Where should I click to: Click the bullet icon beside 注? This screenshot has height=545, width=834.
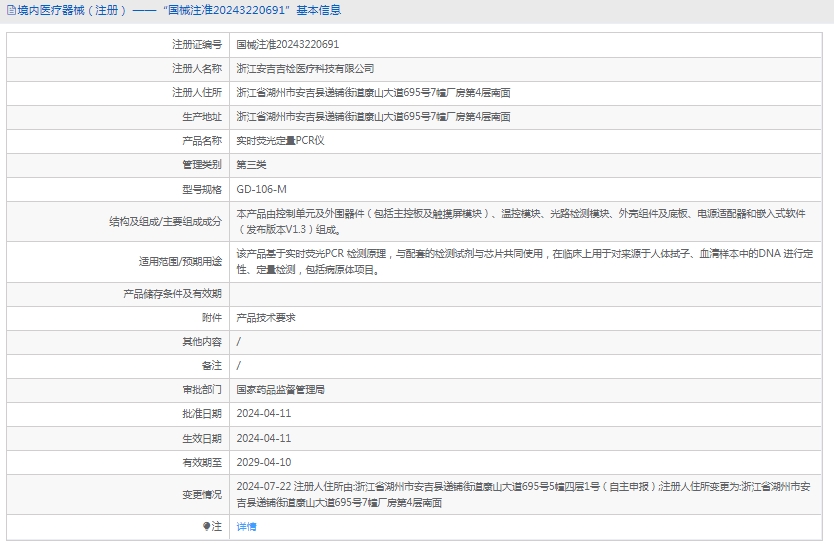[207, 526]
